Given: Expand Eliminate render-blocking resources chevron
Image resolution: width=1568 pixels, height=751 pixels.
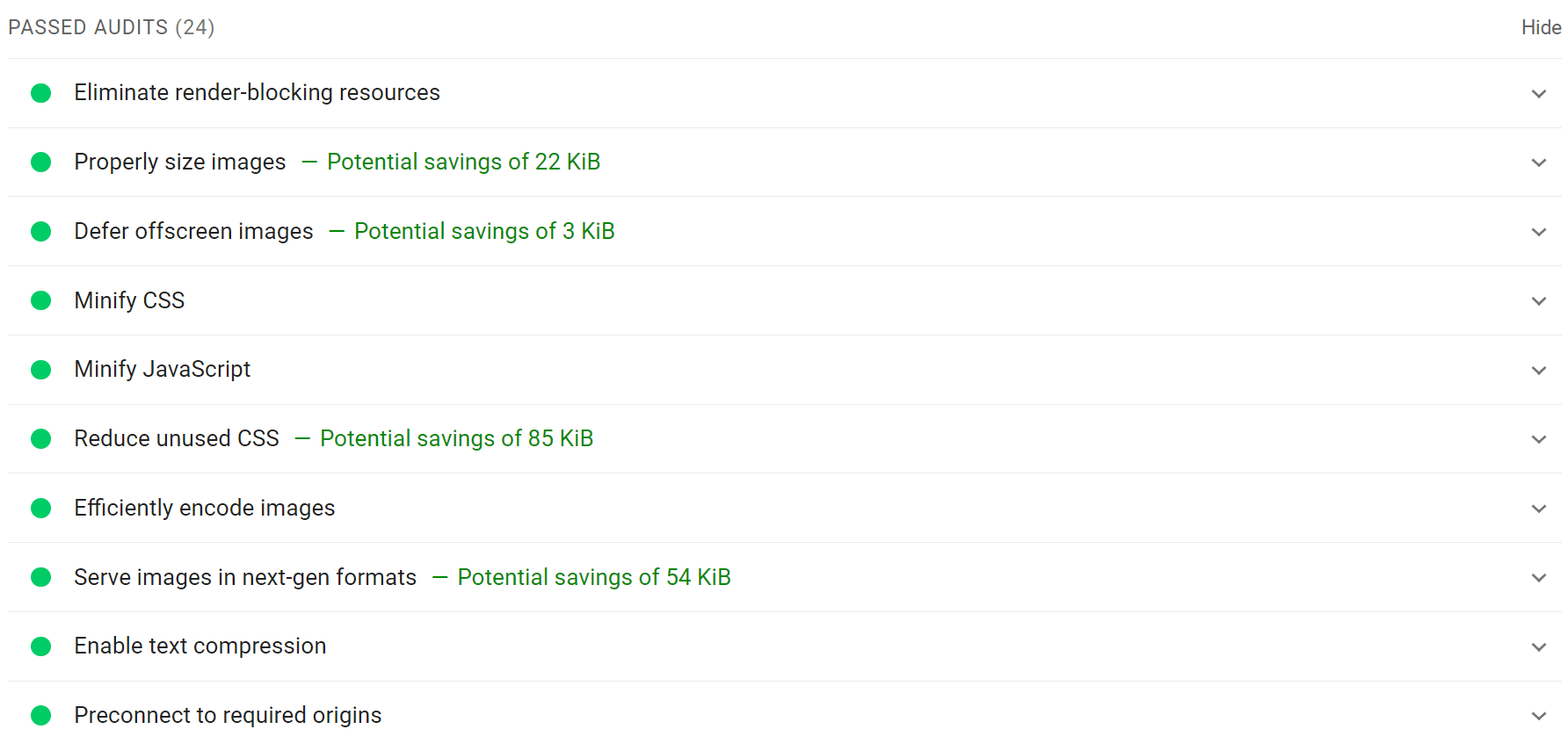Looking at the screenshot, I should [1538, 94].
